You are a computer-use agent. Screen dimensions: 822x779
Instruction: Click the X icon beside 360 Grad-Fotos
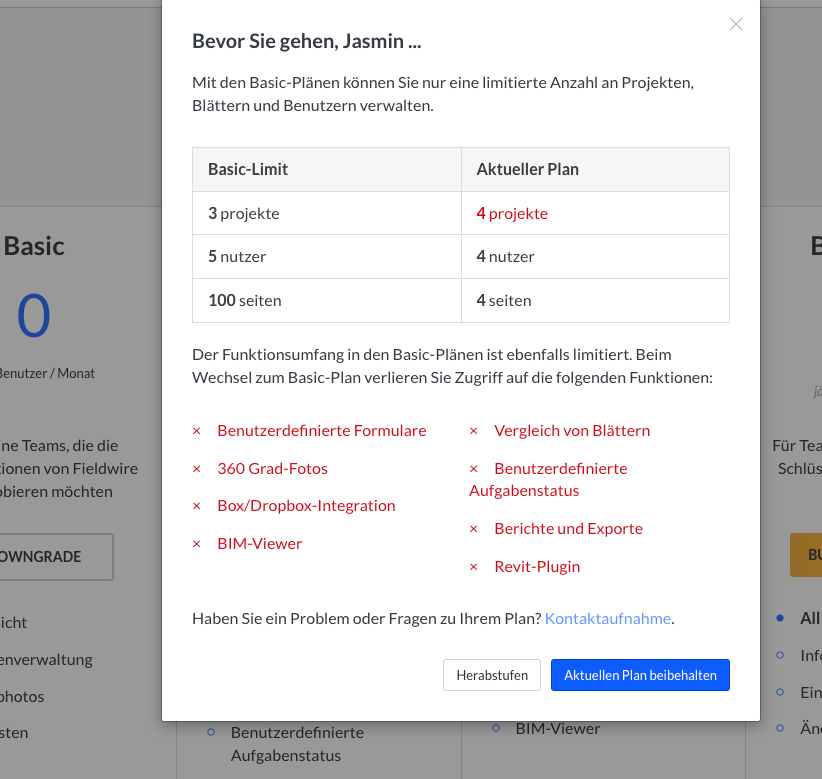pos(197,469)
